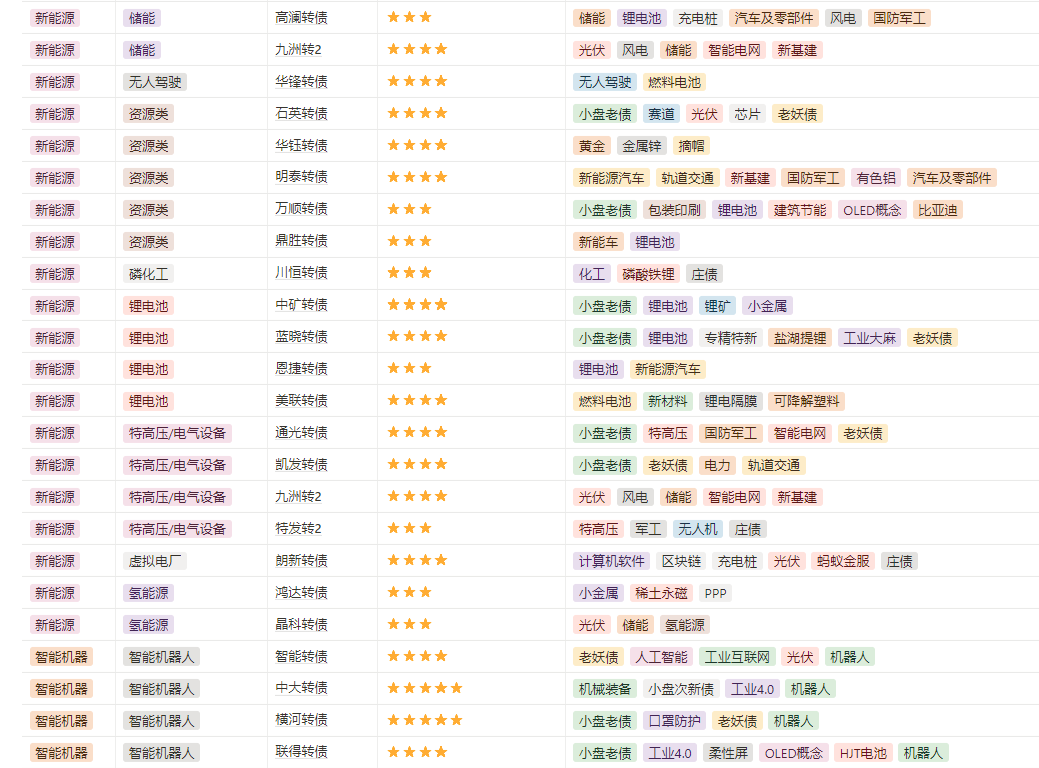This screenshot has height=768, width=1039.
Task: Click the 可降解塑料 tag
Action: click(806, 401)
